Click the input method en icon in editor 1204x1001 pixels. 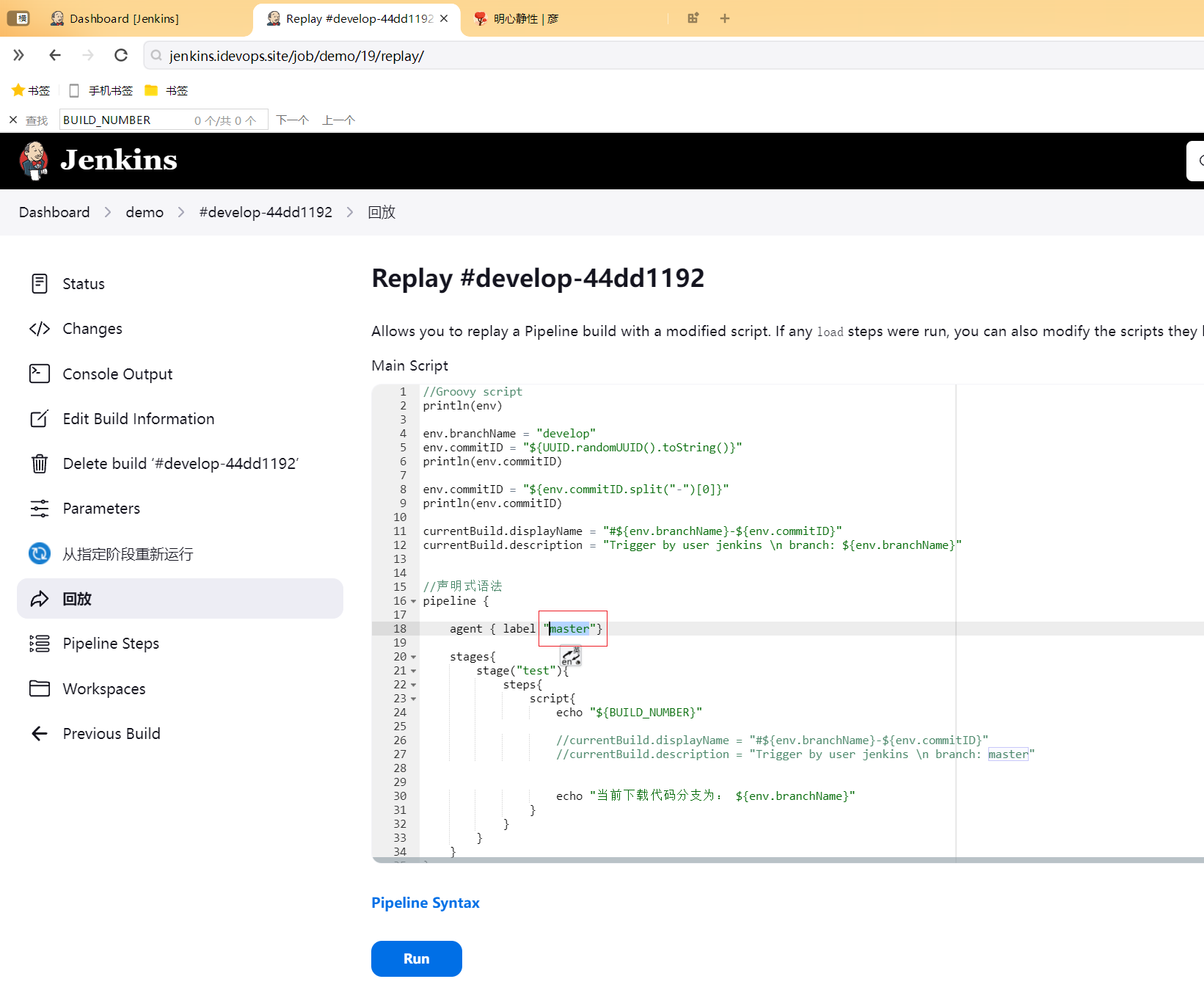point(571,656)
